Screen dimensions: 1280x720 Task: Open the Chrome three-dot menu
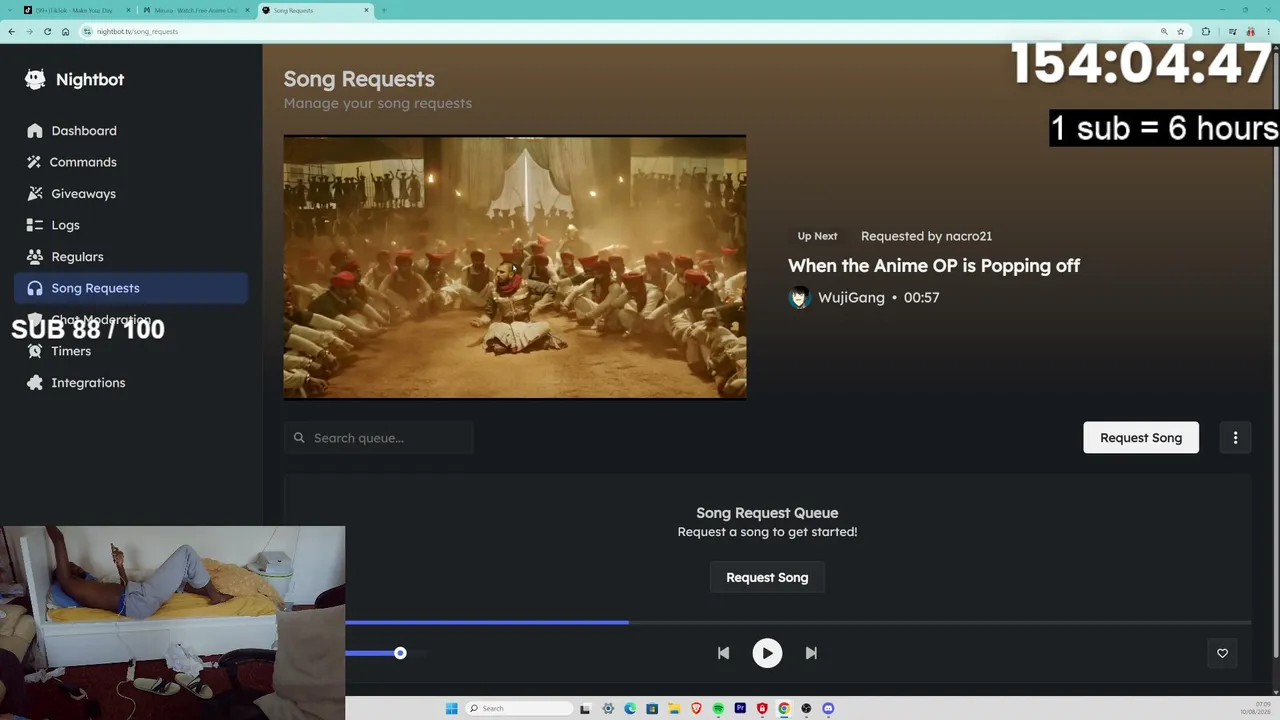coord(1269,31)
